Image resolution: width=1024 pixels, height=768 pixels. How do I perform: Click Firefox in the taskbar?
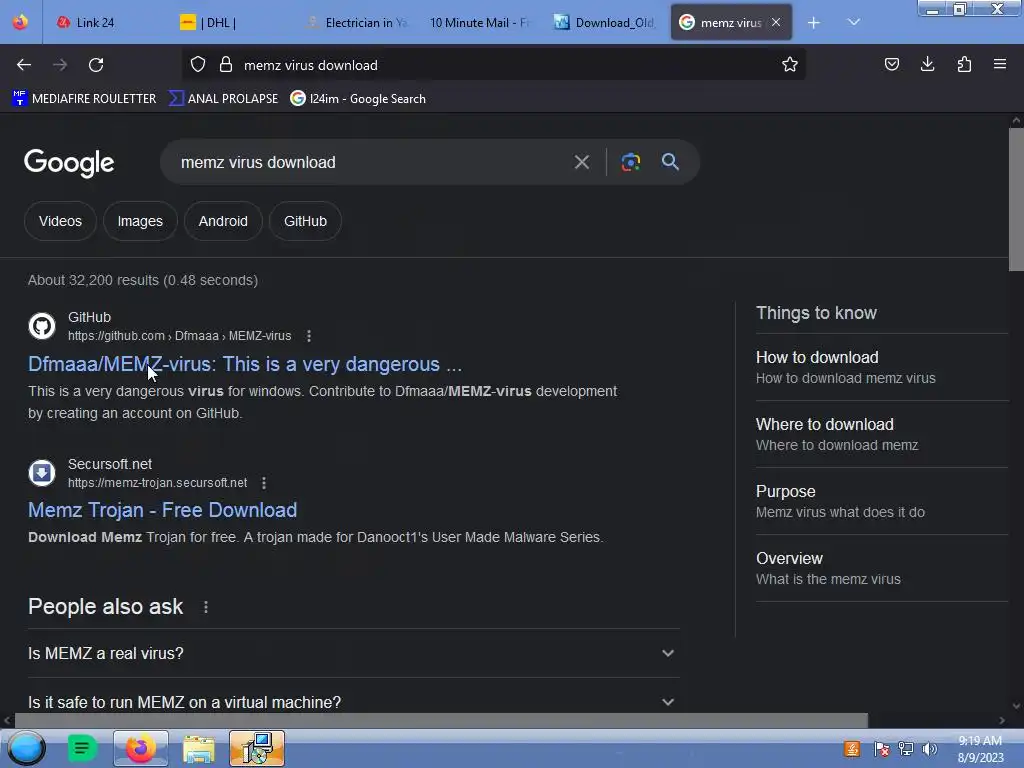(x=140, y=748)
